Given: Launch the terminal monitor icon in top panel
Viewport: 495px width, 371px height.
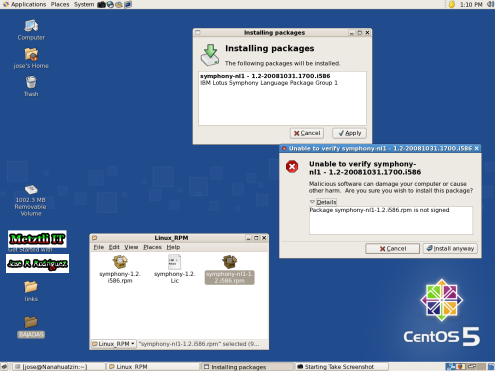Looking at the screenshot, I should coord(128,4).
